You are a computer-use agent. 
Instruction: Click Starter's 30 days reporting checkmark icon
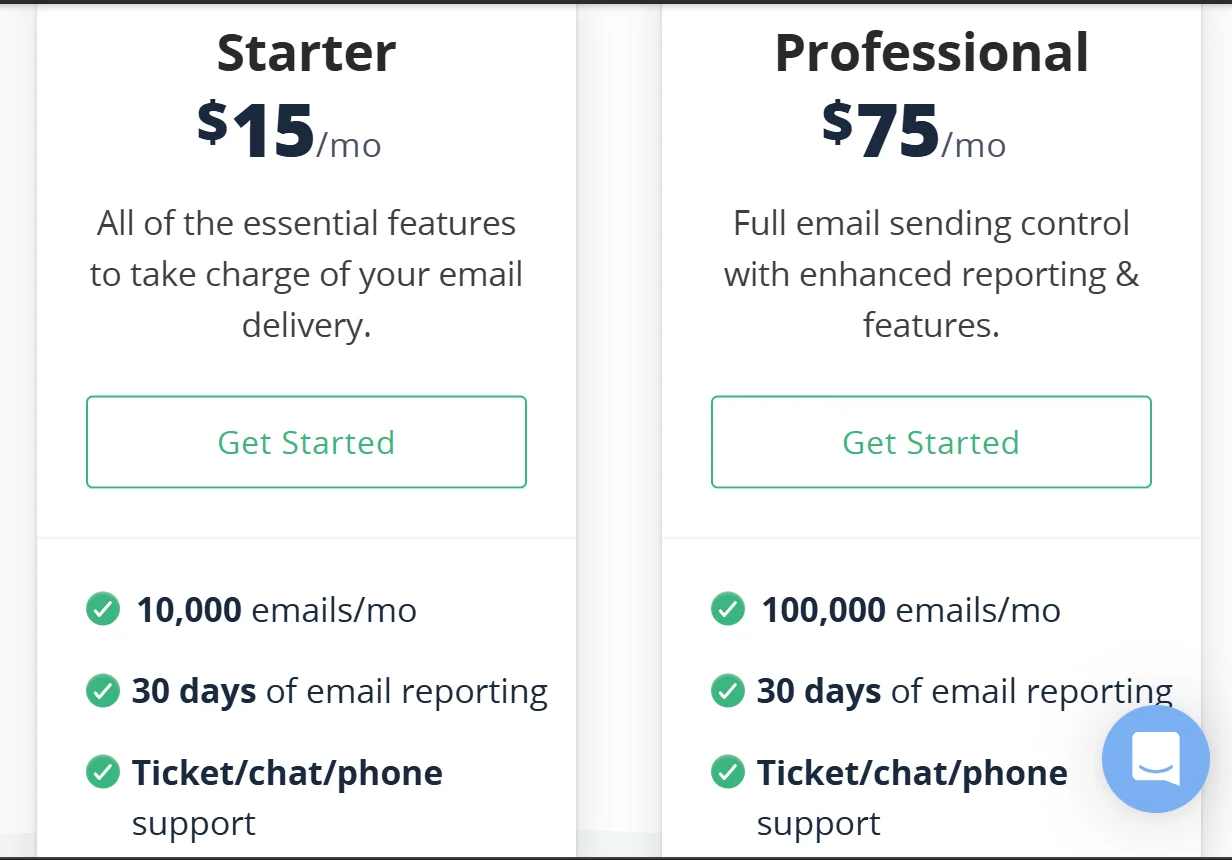[103, 691]
